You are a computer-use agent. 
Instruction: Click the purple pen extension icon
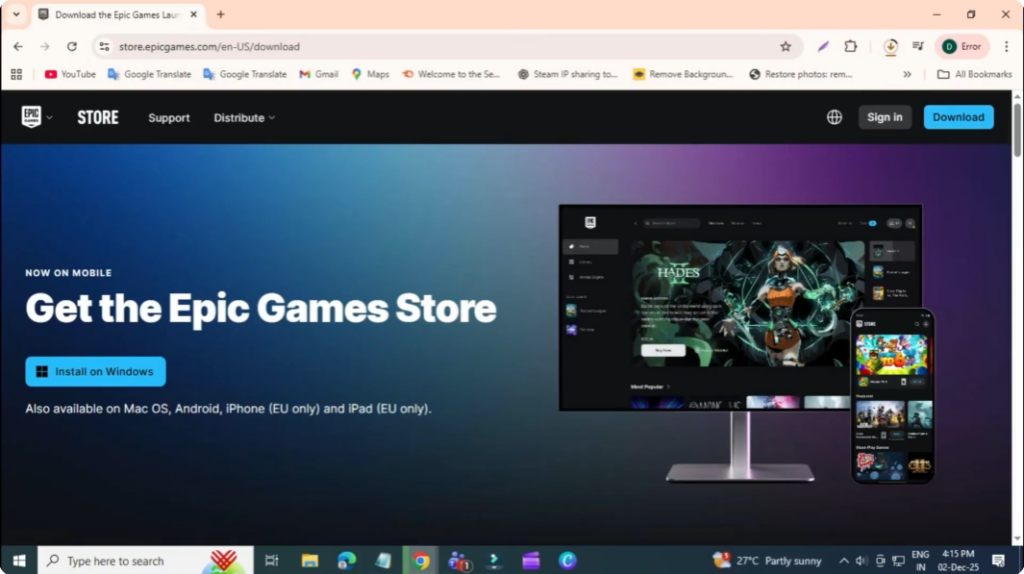[x=823, y=46]
